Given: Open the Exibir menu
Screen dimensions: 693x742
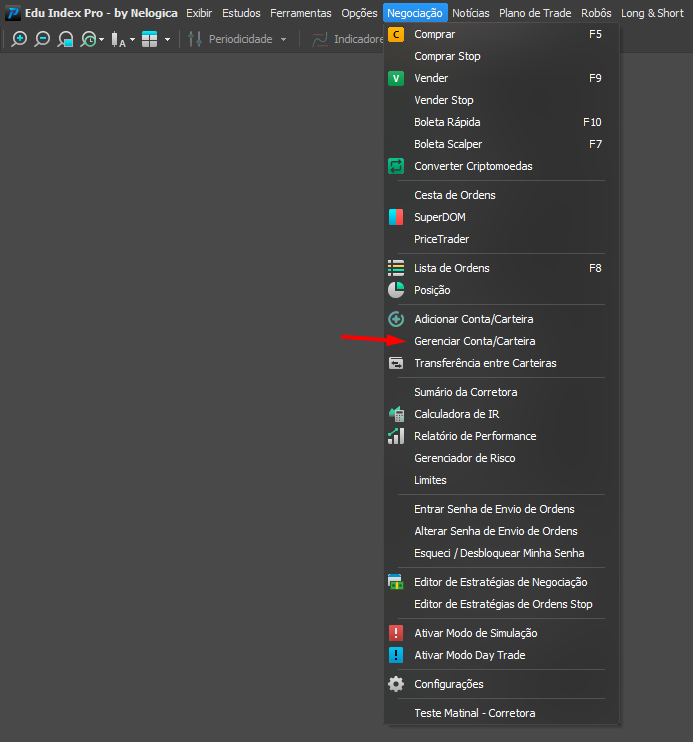Looking at the screenshot, I should point(199,13).
